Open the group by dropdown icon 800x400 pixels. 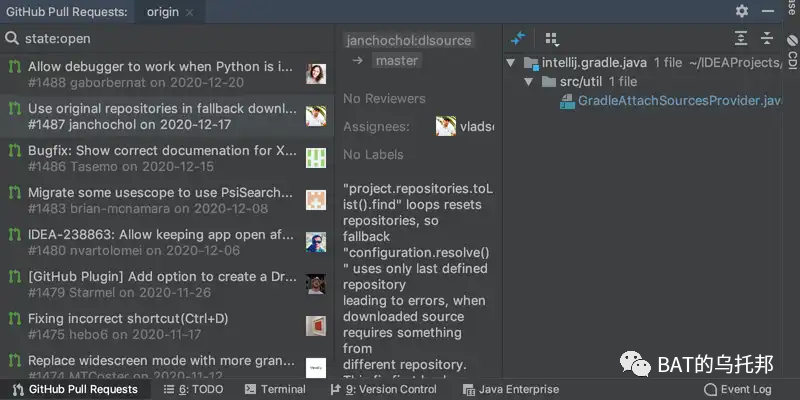[x=552, y=39]
